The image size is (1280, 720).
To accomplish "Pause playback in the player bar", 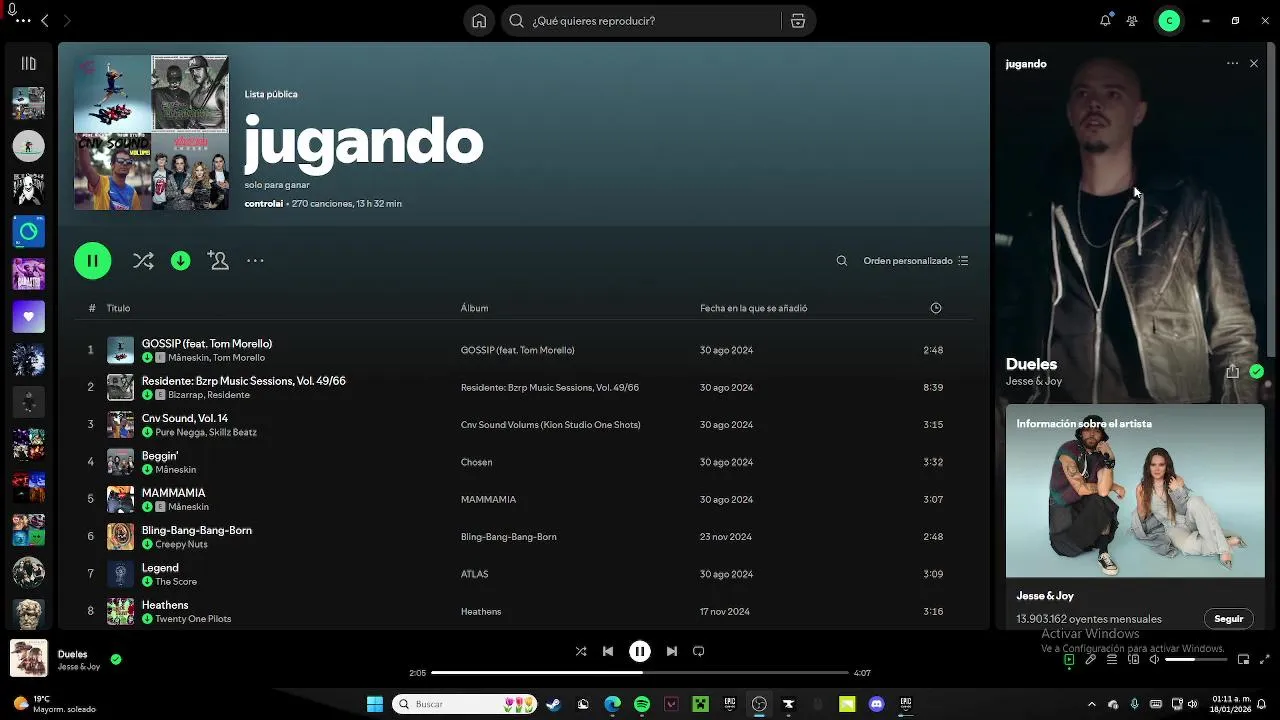I will 640,651.
